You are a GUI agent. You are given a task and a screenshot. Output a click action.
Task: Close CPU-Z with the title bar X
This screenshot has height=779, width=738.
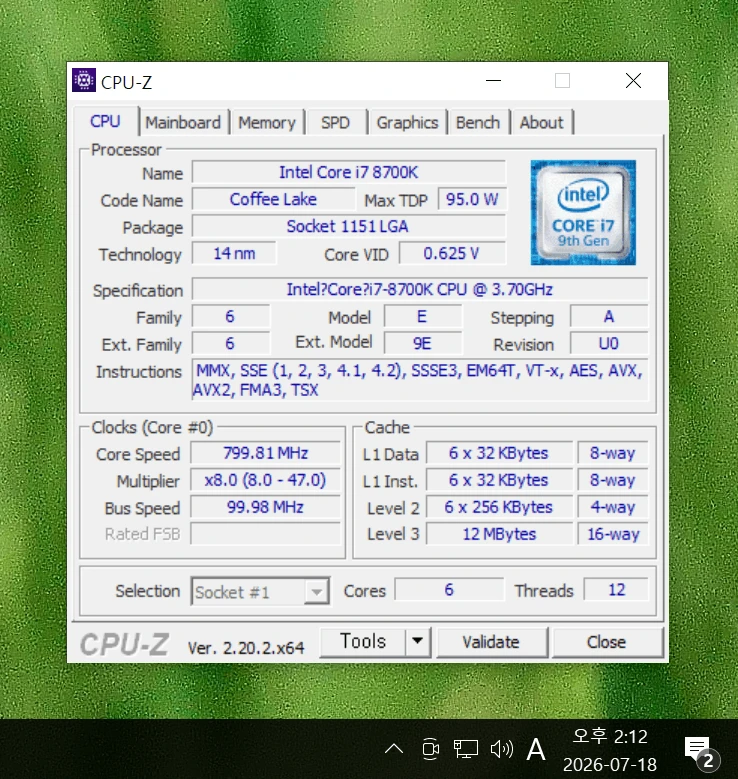point(633,80)
